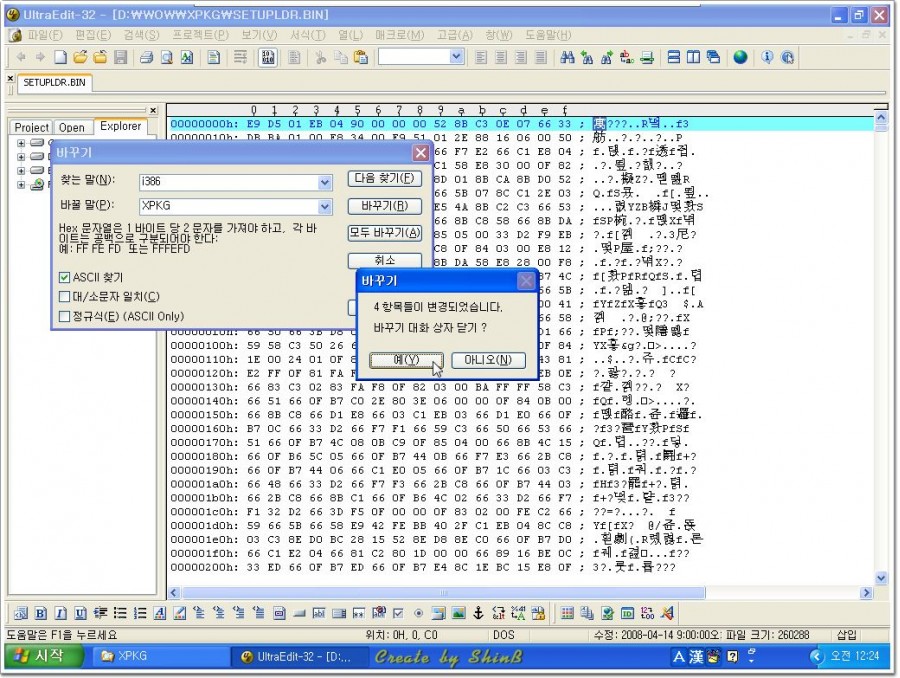Click the anchor icon in bottom toolbar

click(x=478, y=614)
